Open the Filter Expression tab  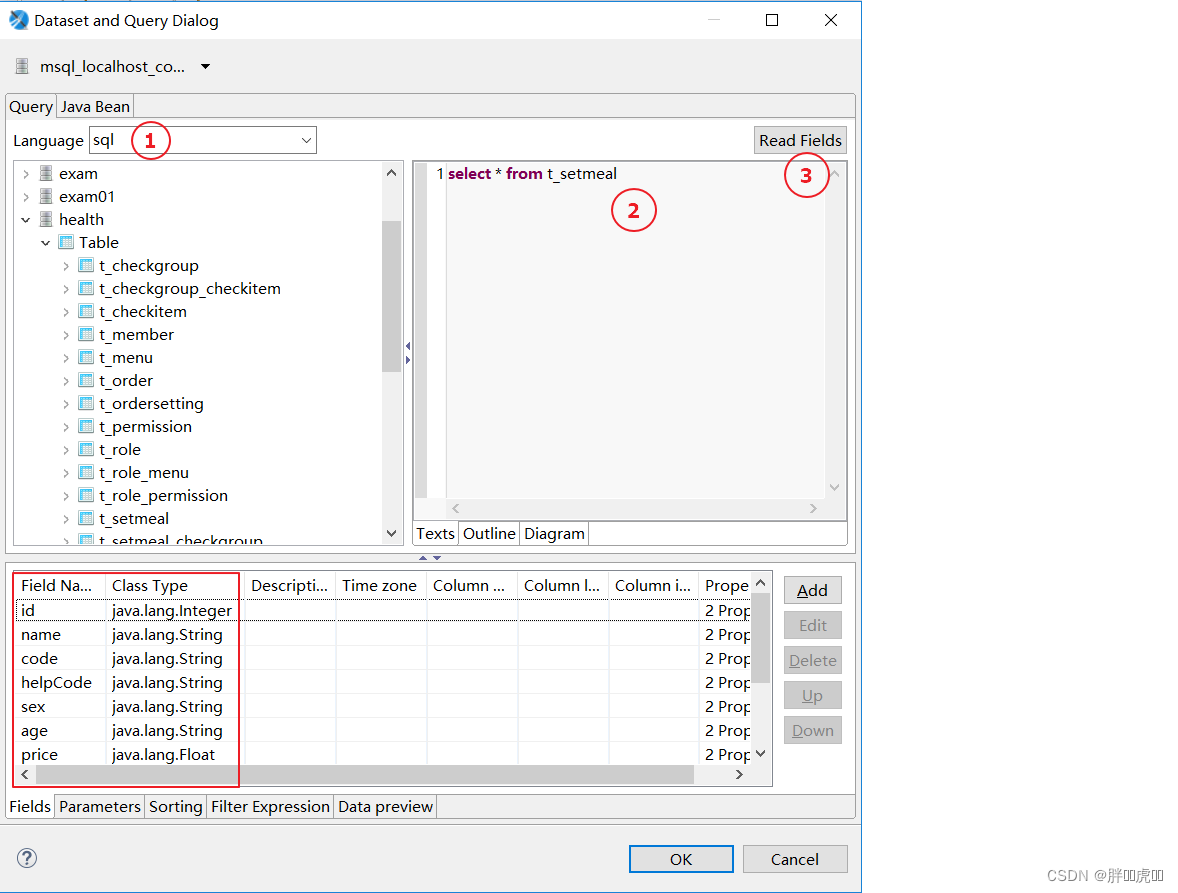(270, 807)
